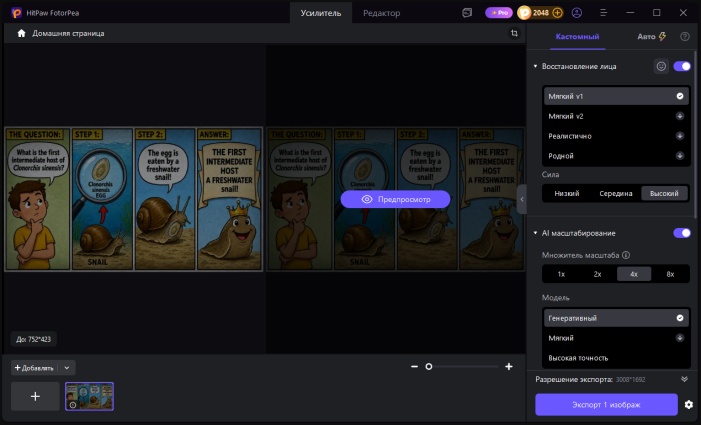Click the До: 752*423 size label
Image resolution: width=701 pixels, height=425 pixels.
(34, 339)
